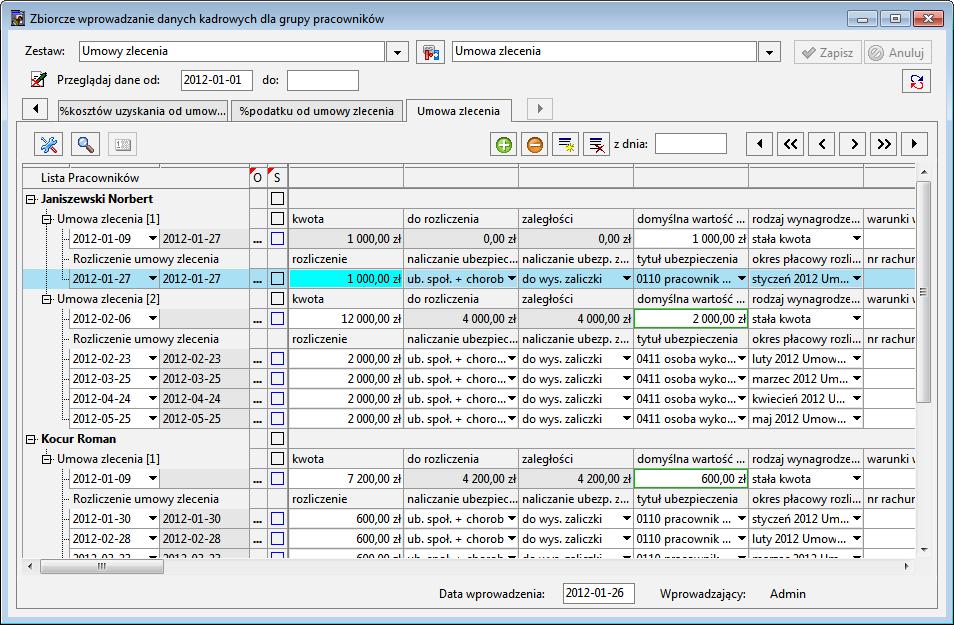954x625 pixels.
Task: Open the luty 2012 period dropdown in the 2012-02-23 row
Action: pos(857,359)
